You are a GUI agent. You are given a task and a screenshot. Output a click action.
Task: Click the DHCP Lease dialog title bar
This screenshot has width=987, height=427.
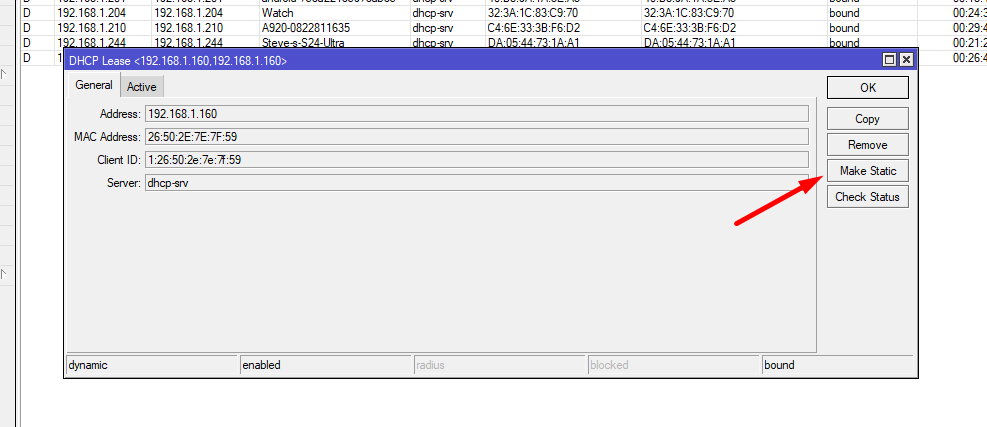[x=472, y=60]
